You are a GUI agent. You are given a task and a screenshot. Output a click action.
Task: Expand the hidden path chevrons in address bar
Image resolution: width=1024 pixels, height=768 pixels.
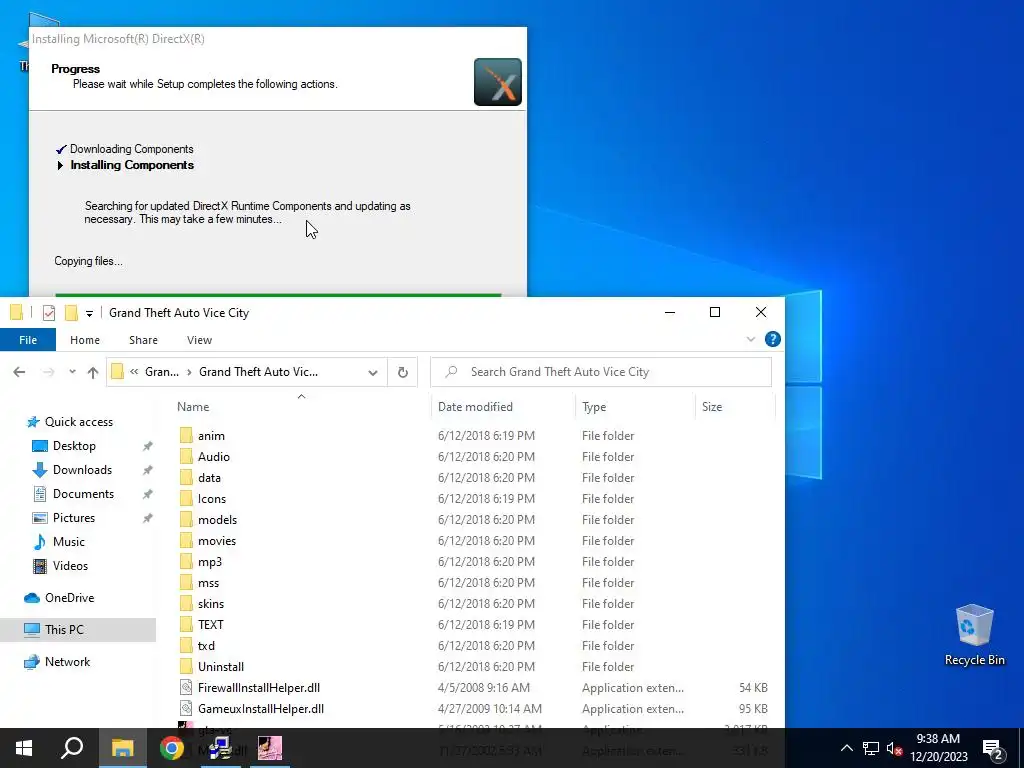click(x=134, y=372)
